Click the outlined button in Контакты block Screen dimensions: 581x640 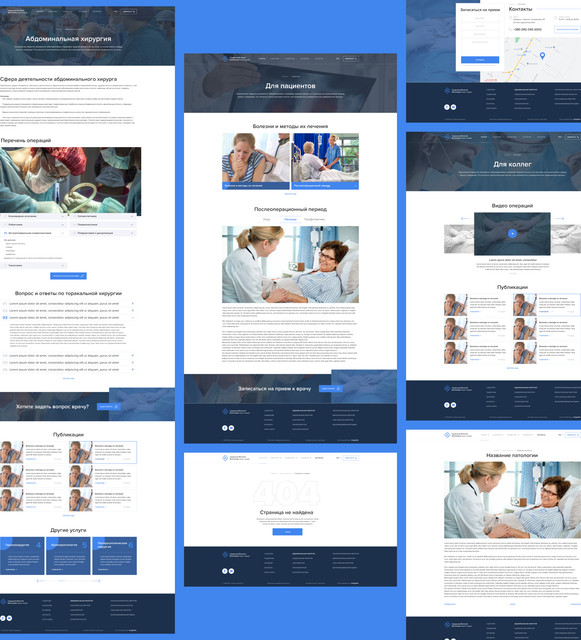pyautogui.click(x=567, y=29)
